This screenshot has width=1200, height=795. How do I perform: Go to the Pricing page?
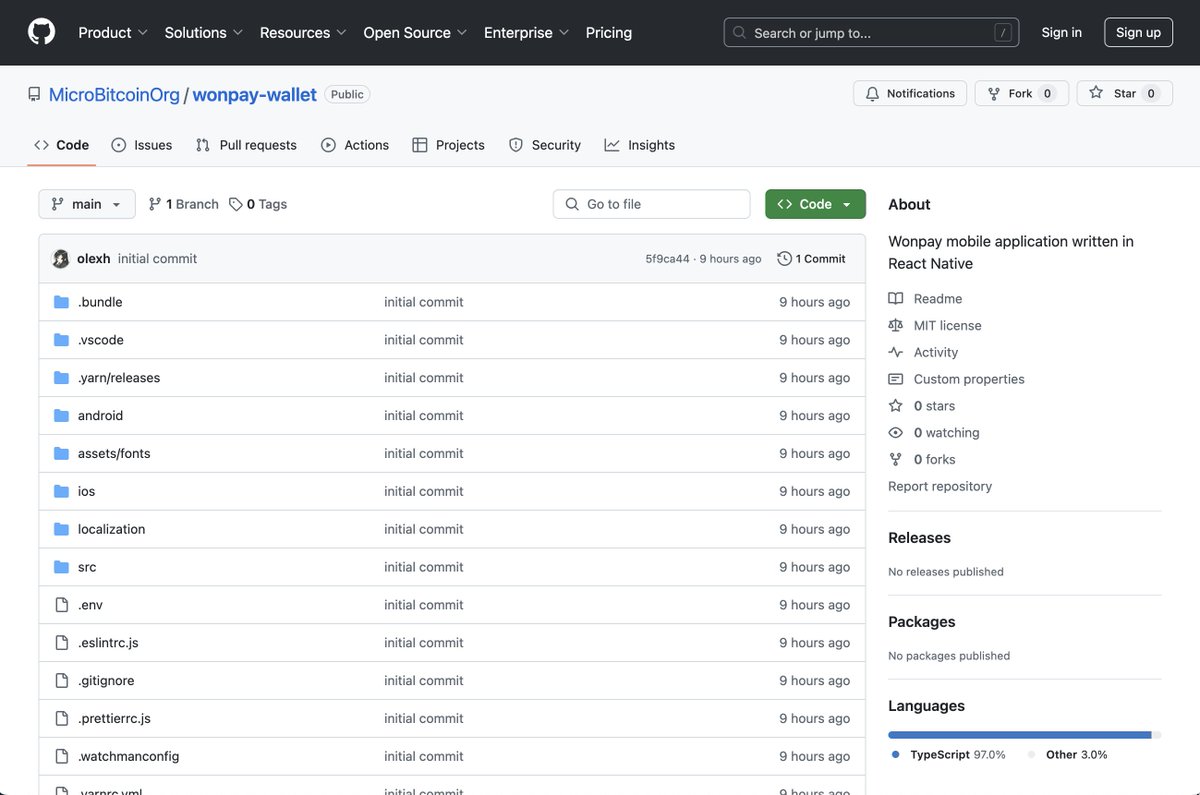[x=609, y=32]
